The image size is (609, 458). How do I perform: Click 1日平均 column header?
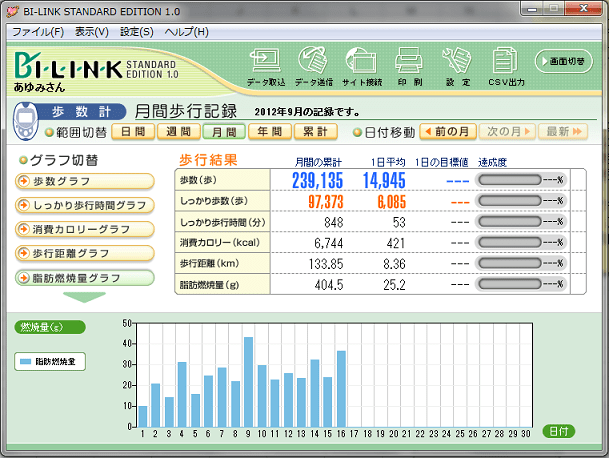(388, 162)
